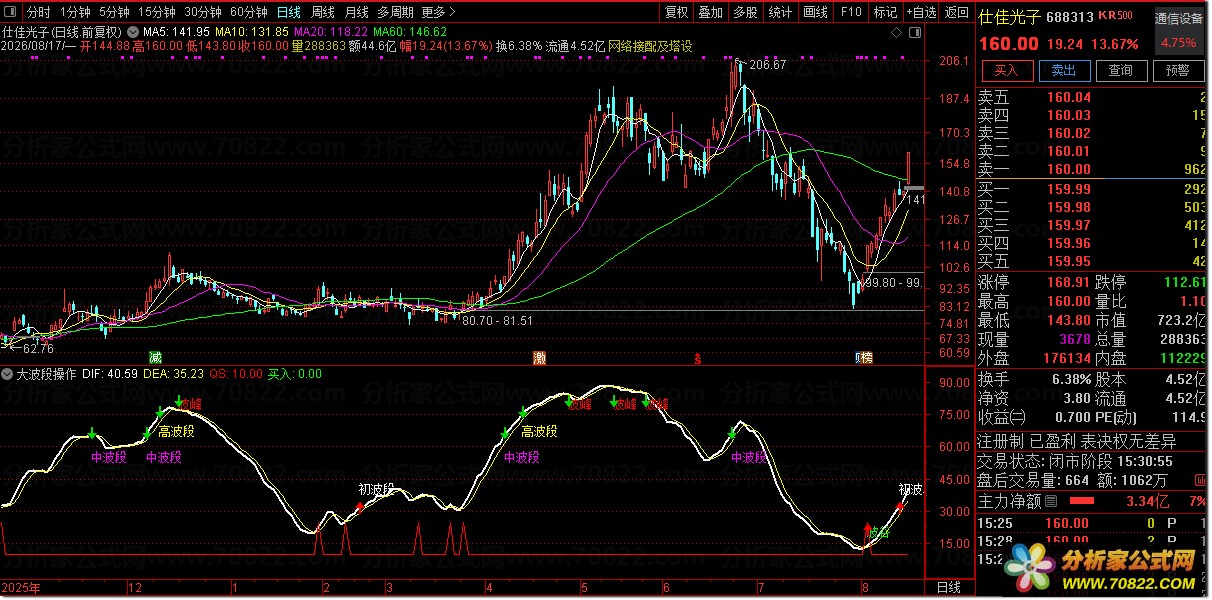Click the MA5: 141.95 moving average label
The width and height of the screenshot is (1212, 600).
tap(176, 32)
